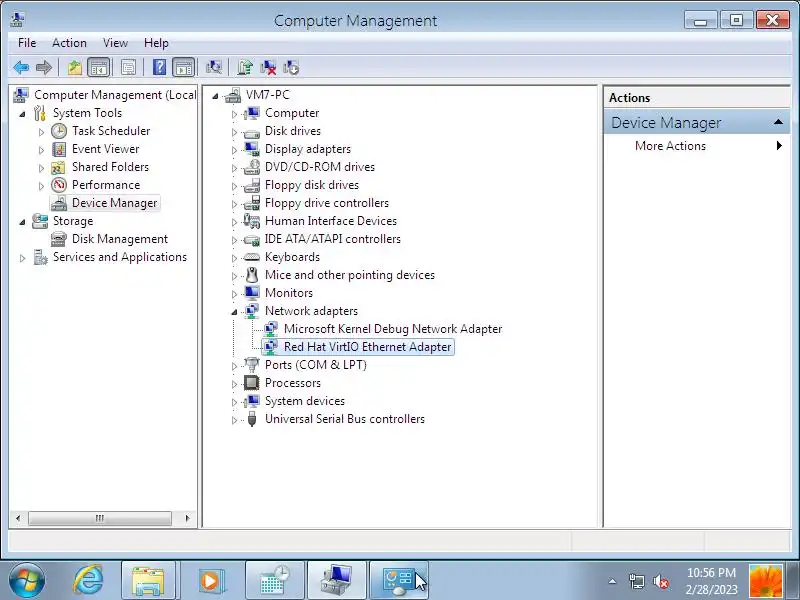Screen dimensions: 800x600
Task: Select IDE ATA/ATAPI controllers category
Action: click(x=333, y=239)
